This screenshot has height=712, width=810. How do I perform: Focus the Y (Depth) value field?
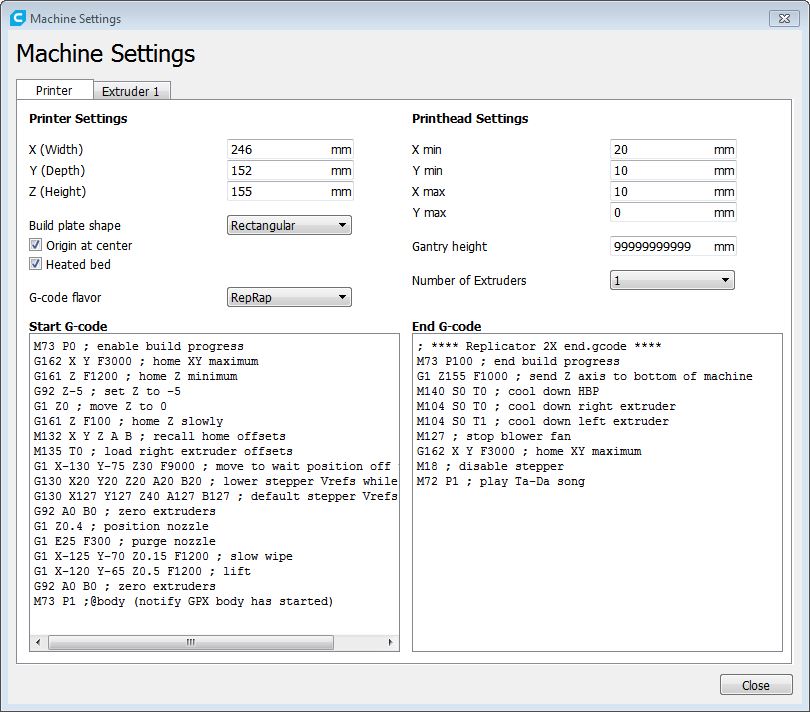[278, 171]
